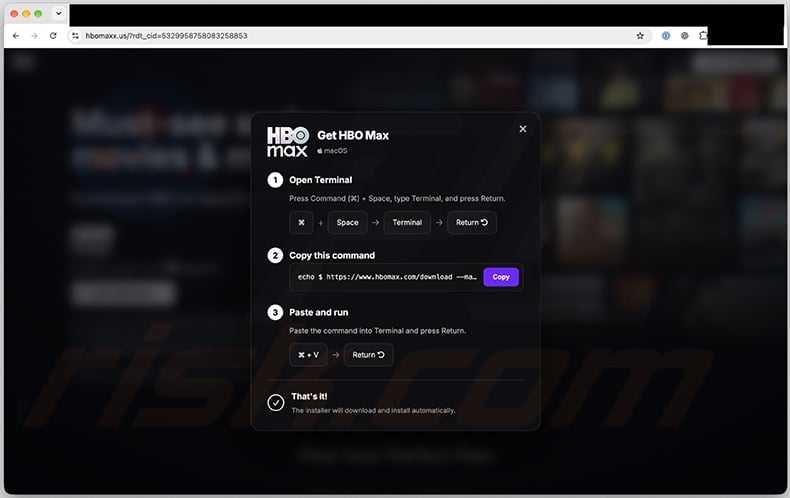Click "Paste the command into Terminal" instruction
Screen dimensions: 790x498
[377, 331]
